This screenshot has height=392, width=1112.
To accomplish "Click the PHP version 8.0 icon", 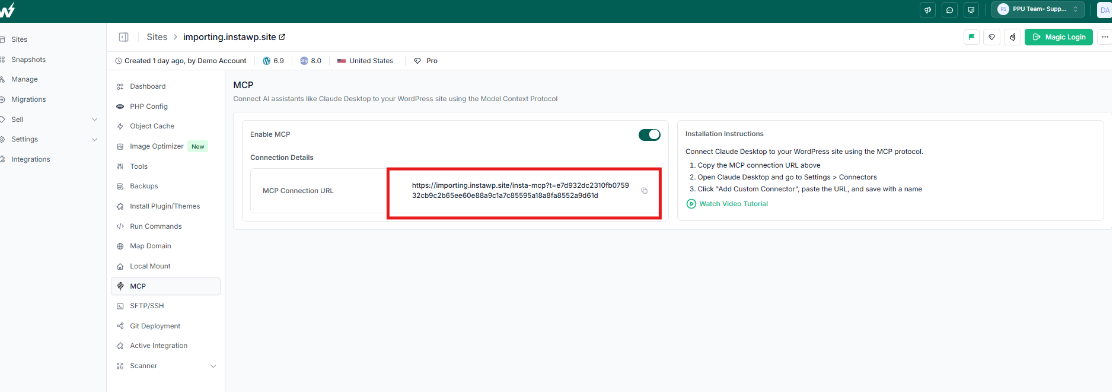I will (304, 61).
